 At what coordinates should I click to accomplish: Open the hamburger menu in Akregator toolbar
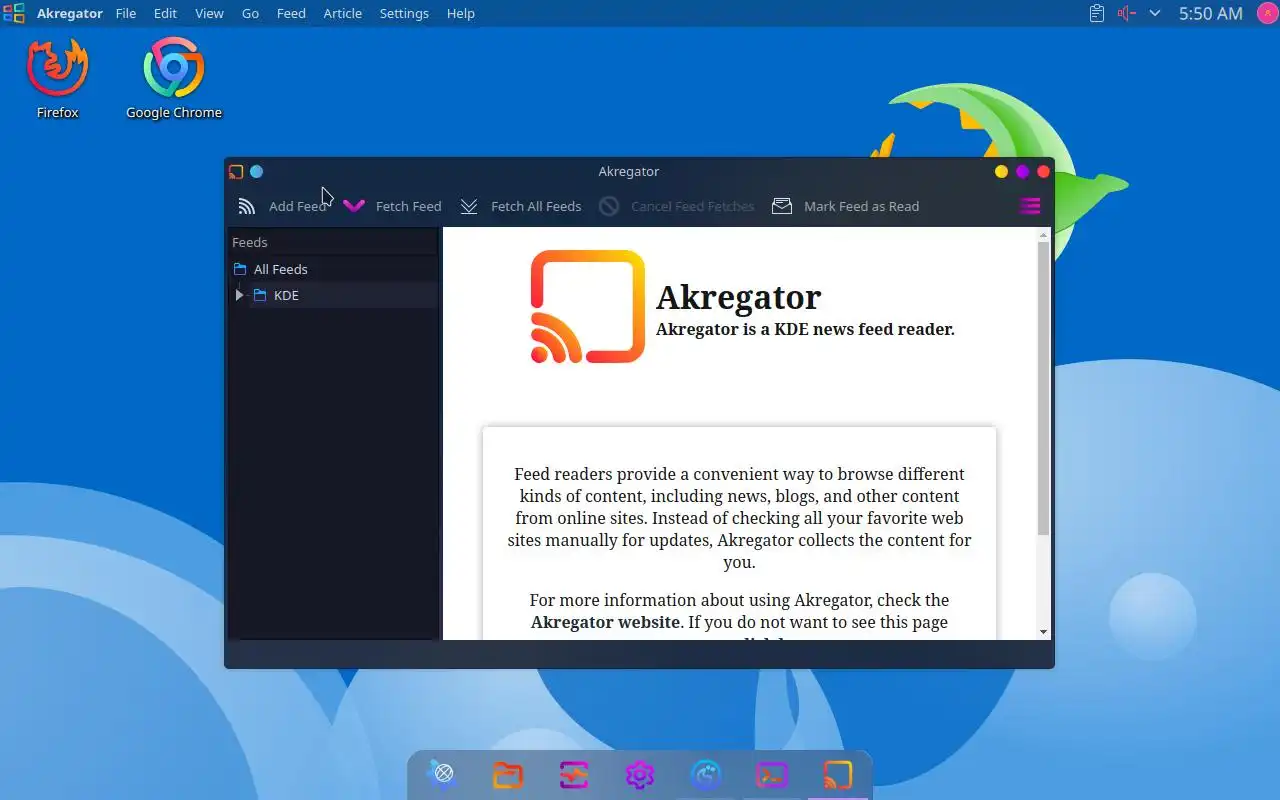point(1030,206)
